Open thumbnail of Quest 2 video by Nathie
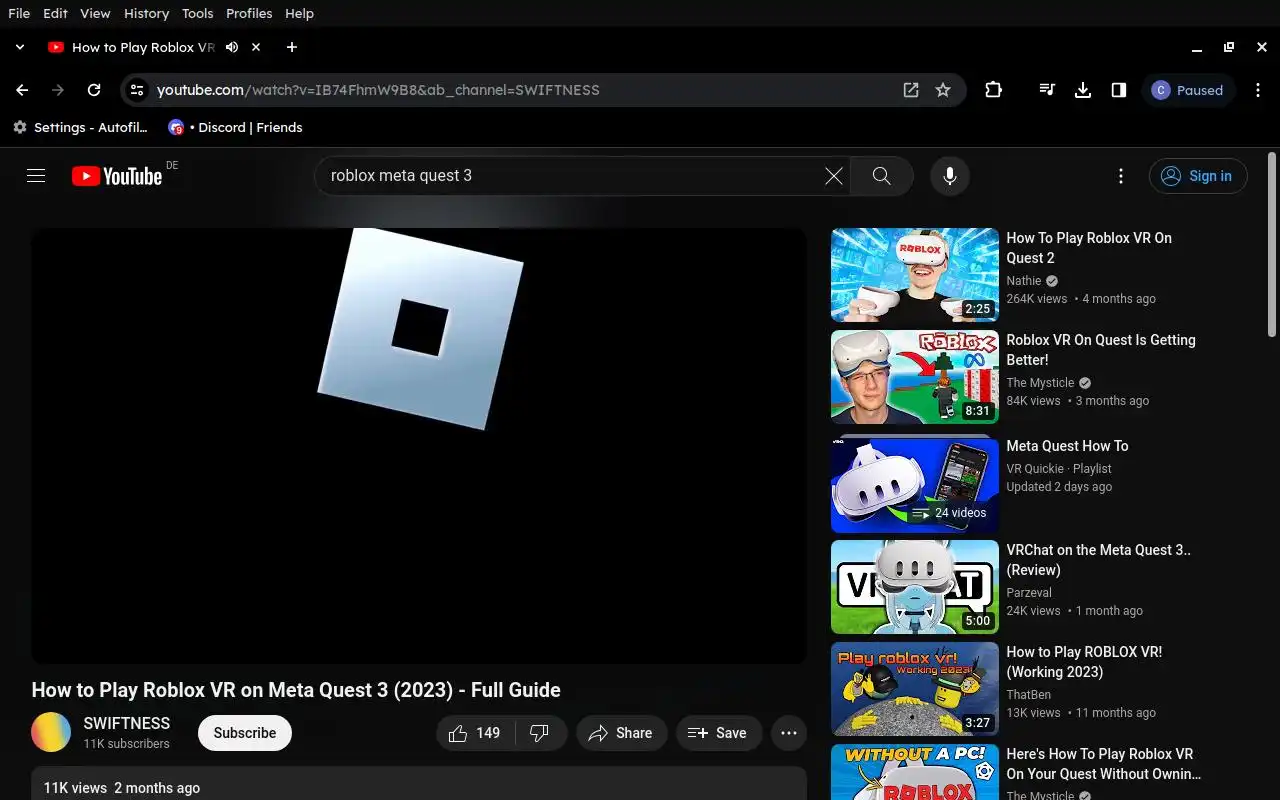The image size is (1280, 800). point(915,275)
